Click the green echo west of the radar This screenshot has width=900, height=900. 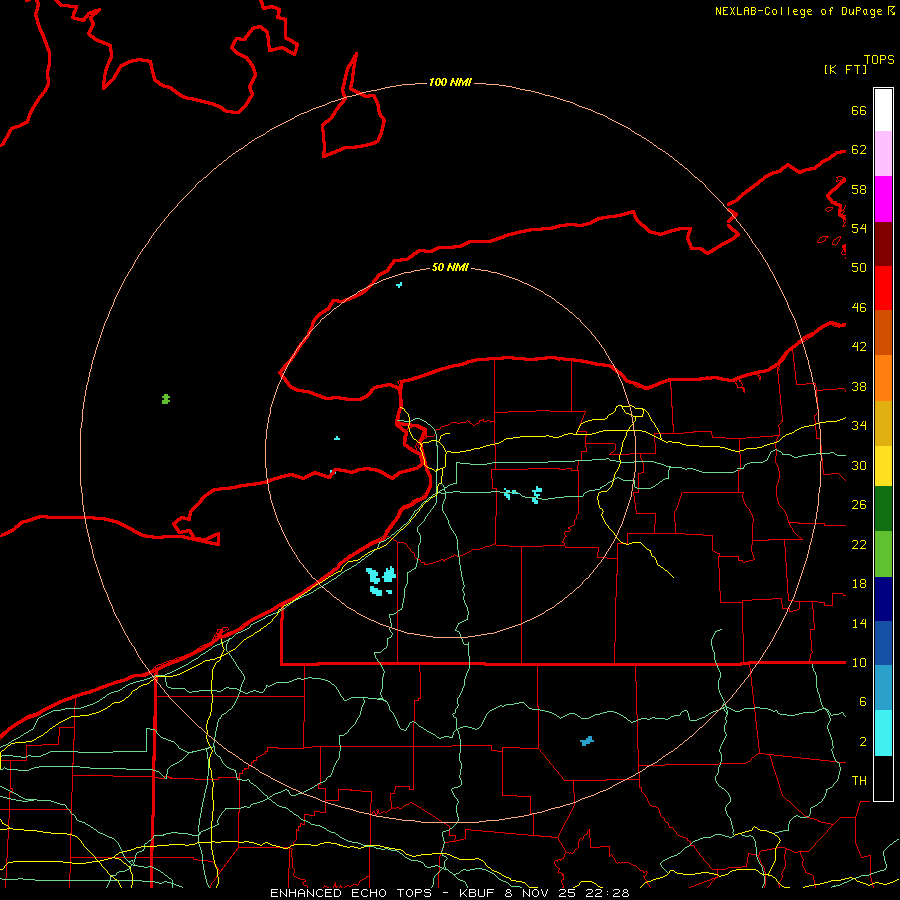pyautogui.click(x=166, y=399)
